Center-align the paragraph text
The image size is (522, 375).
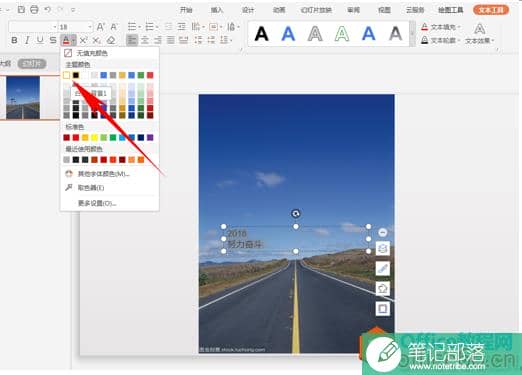tap(145, 40)
